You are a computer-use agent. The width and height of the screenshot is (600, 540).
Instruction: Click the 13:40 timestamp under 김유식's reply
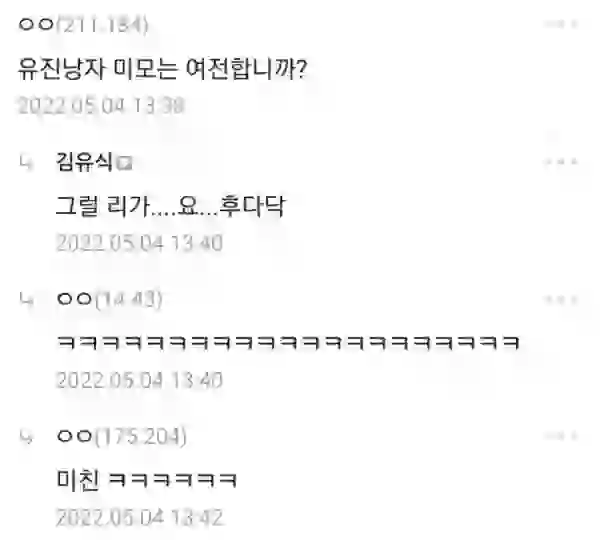(x=139, y=243)
